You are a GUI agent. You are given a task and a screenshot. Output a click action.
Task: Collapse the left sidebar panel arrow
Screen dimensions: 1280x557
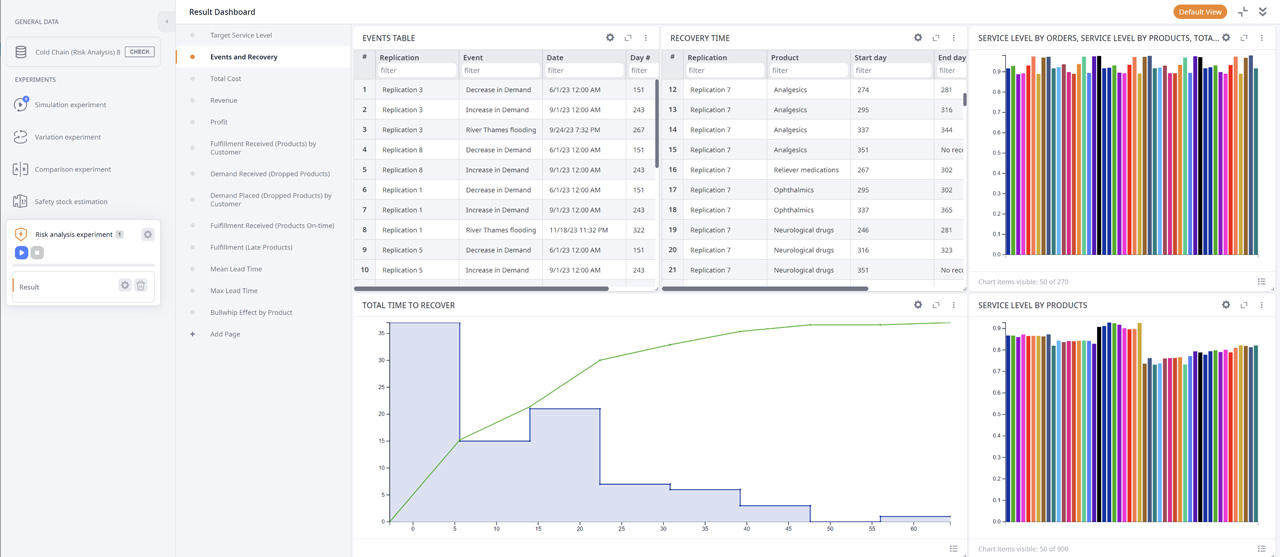[166, 21]
